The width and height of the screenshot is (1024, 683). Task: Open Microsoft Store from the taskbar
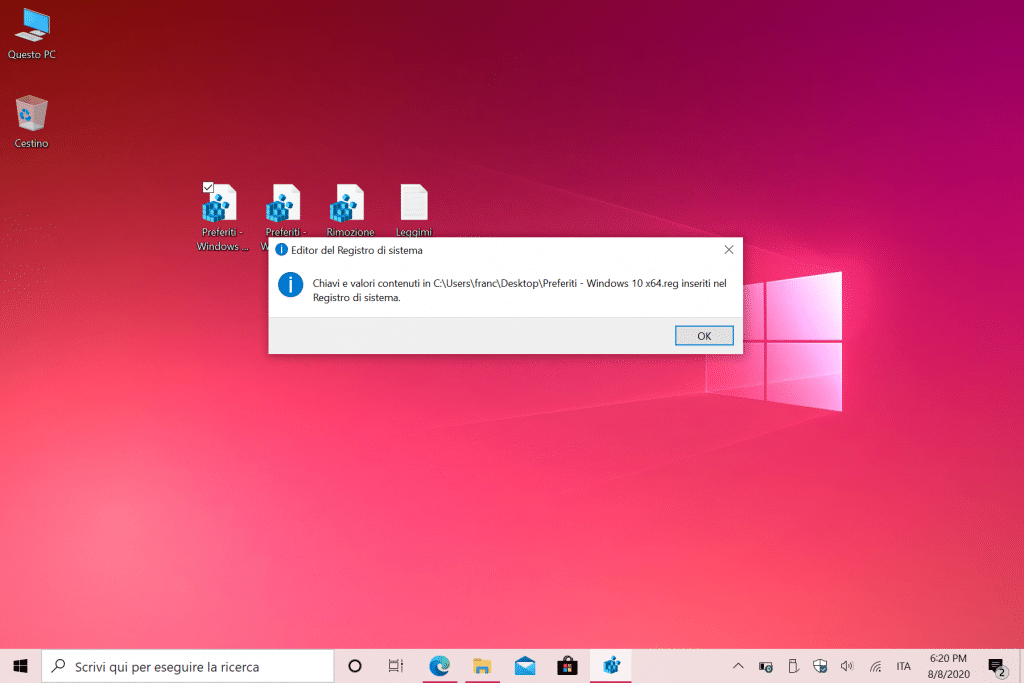click(567, 666)
